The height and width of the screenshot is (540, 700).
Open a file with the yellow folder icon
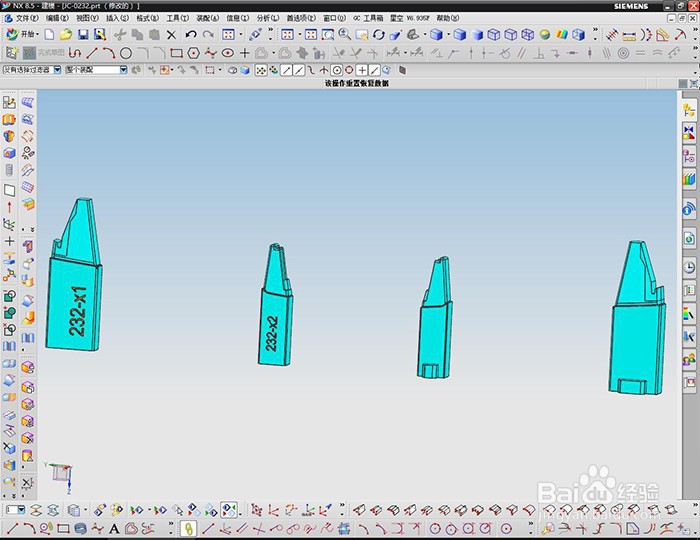click(66, 34)
